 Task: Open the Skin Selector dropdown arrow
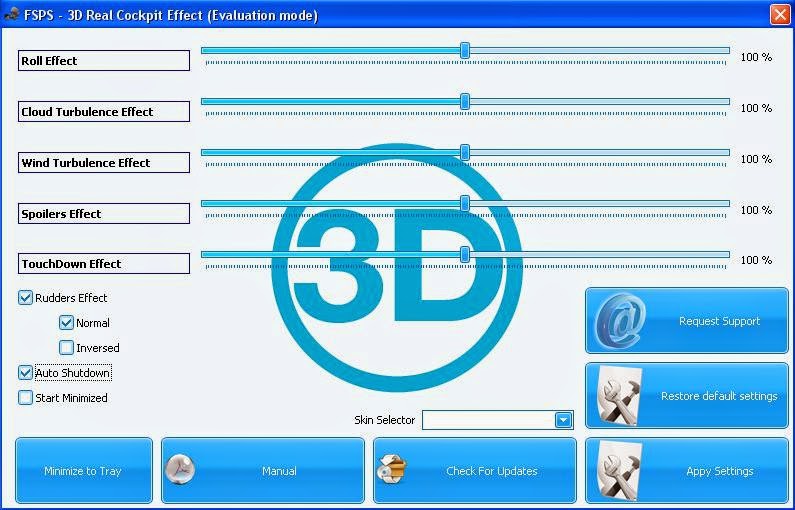click(x=563, y=420)
